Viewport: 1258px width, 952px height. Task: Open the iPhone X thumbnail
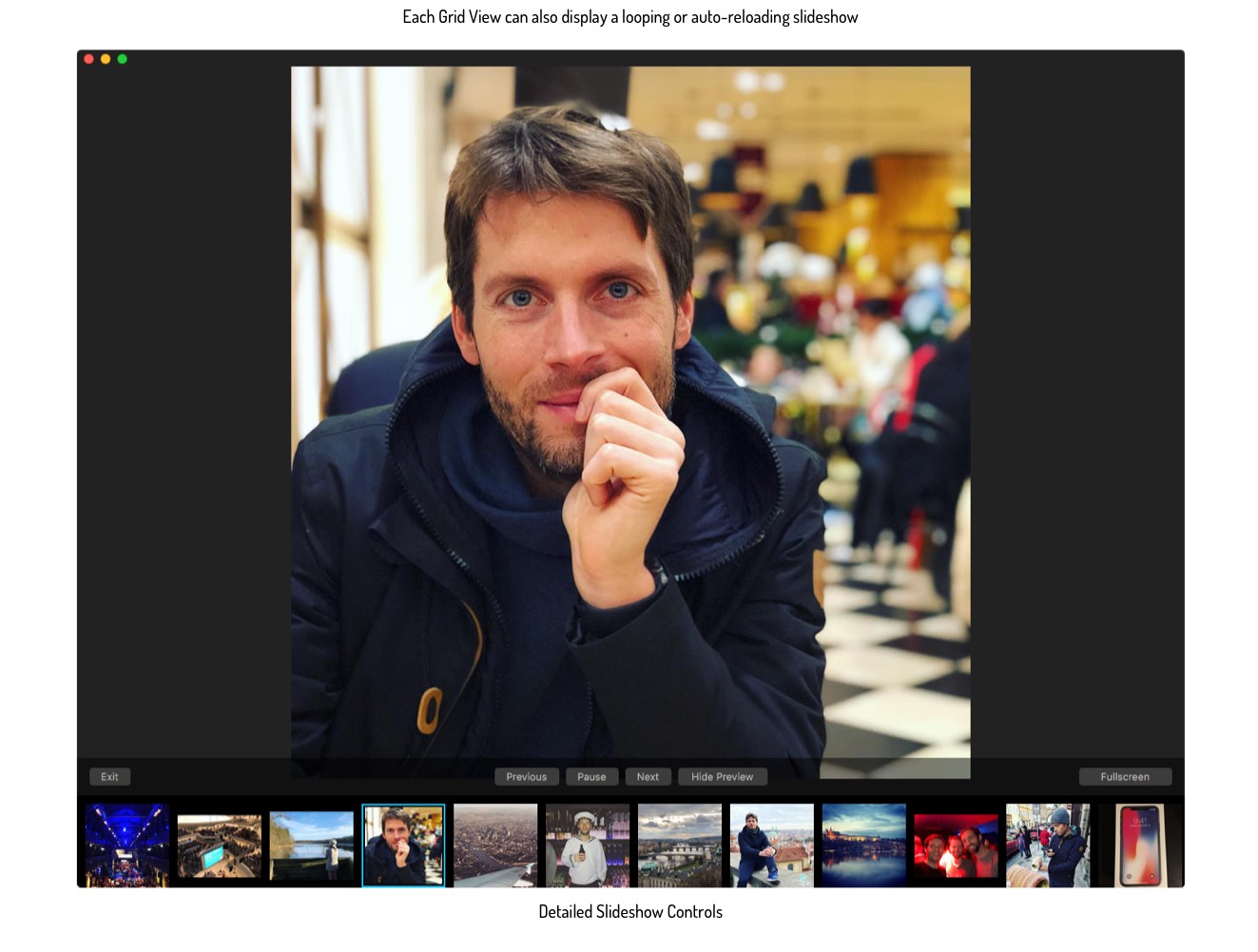click(1139, 845)
